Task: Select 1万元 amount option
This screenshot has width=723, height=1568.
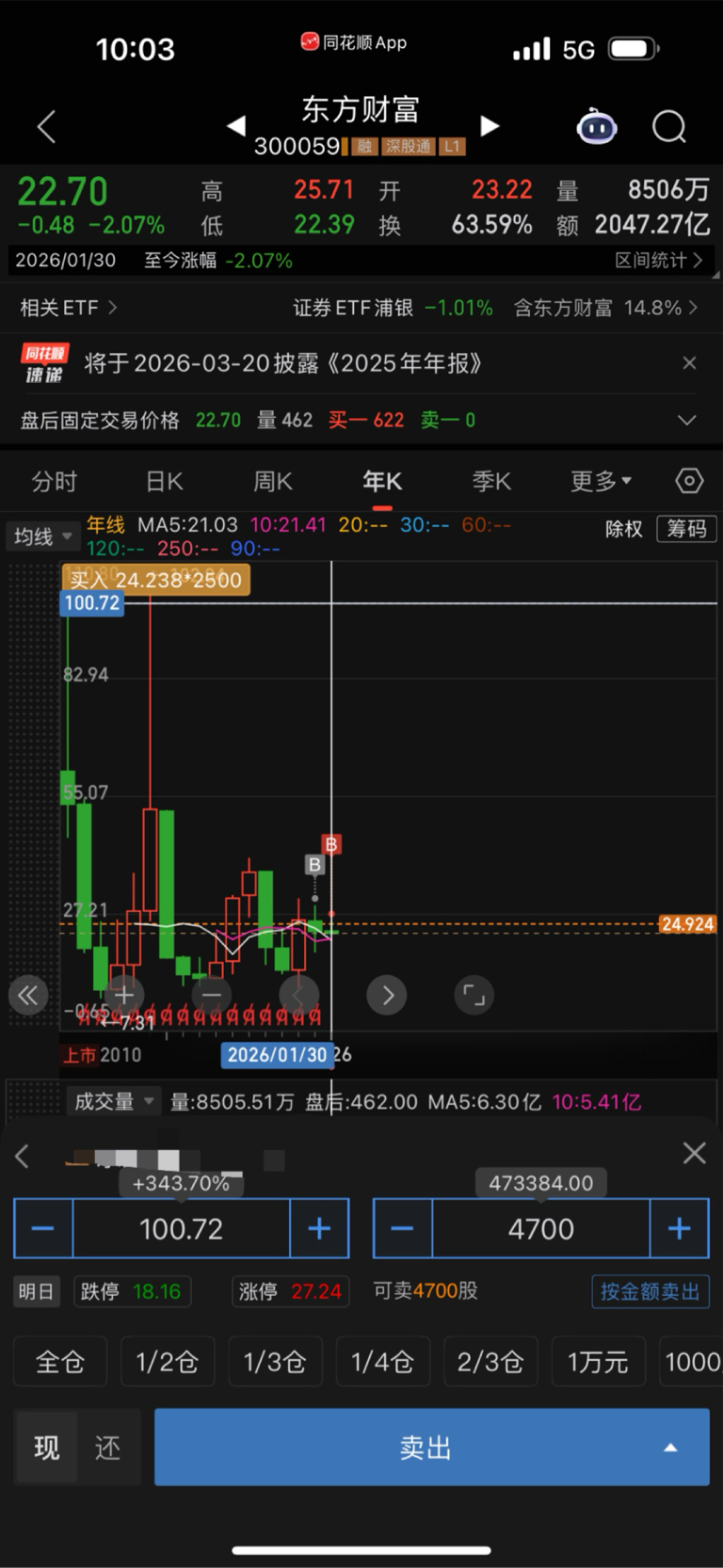Action: [598, 1362]
